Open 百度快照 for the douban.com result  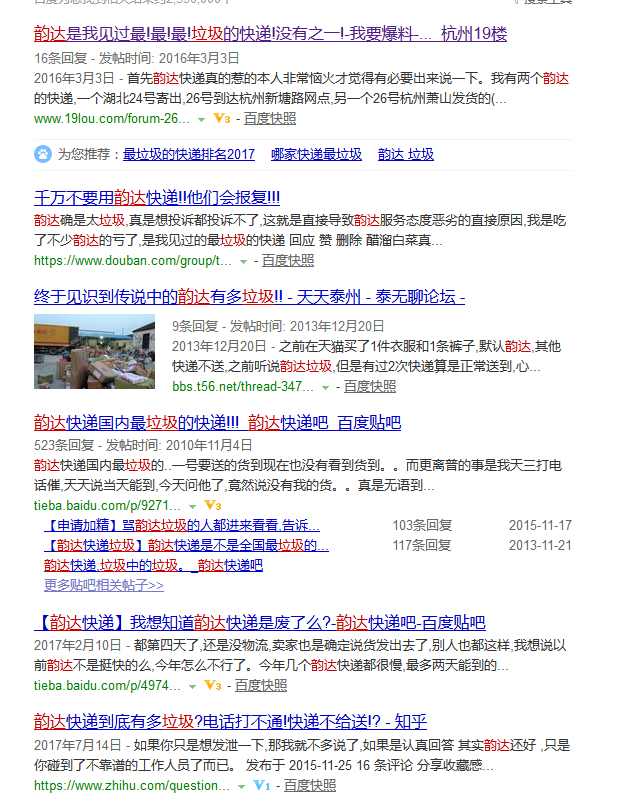click(288, 261)
